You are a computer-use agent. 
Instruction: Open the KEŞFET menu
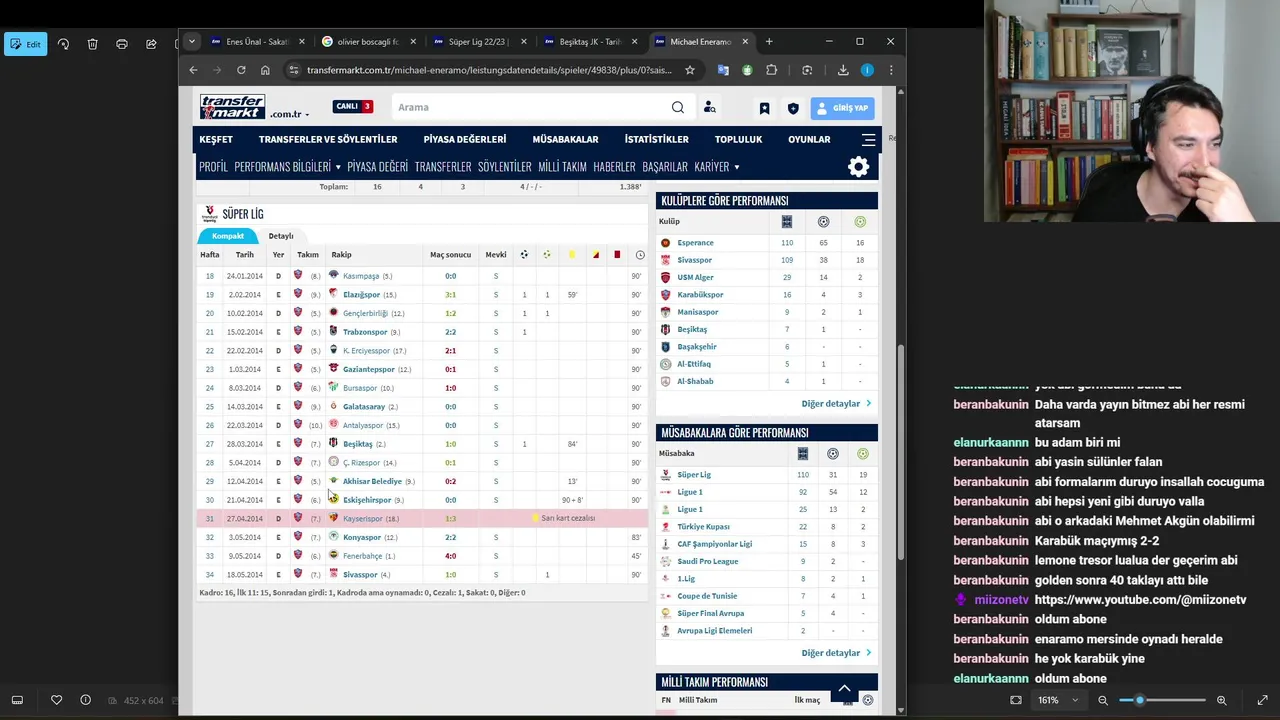click(216, 139)
